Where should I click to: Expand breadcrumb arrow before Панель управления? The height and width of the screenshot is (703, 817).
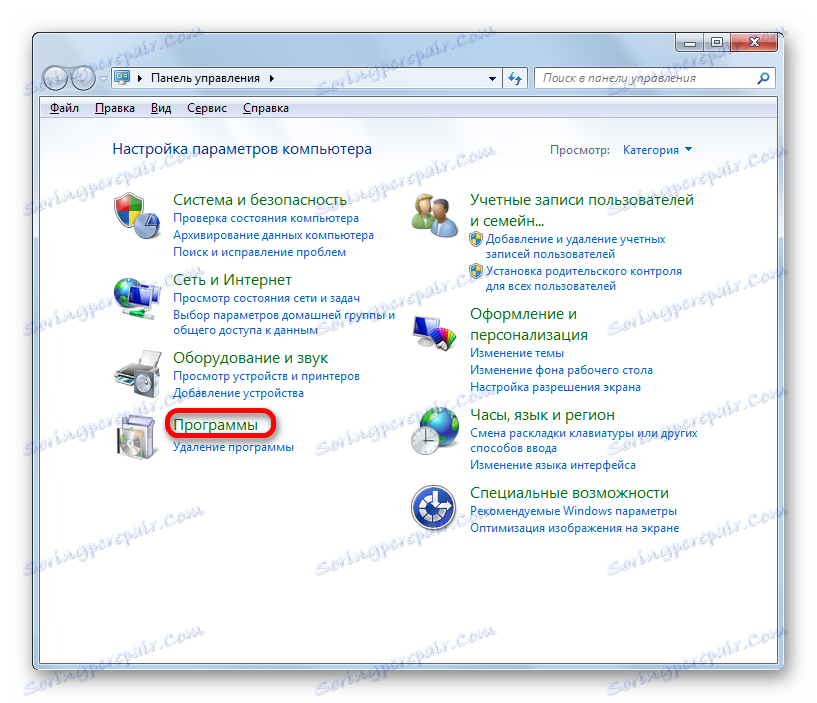click(140, 78)
